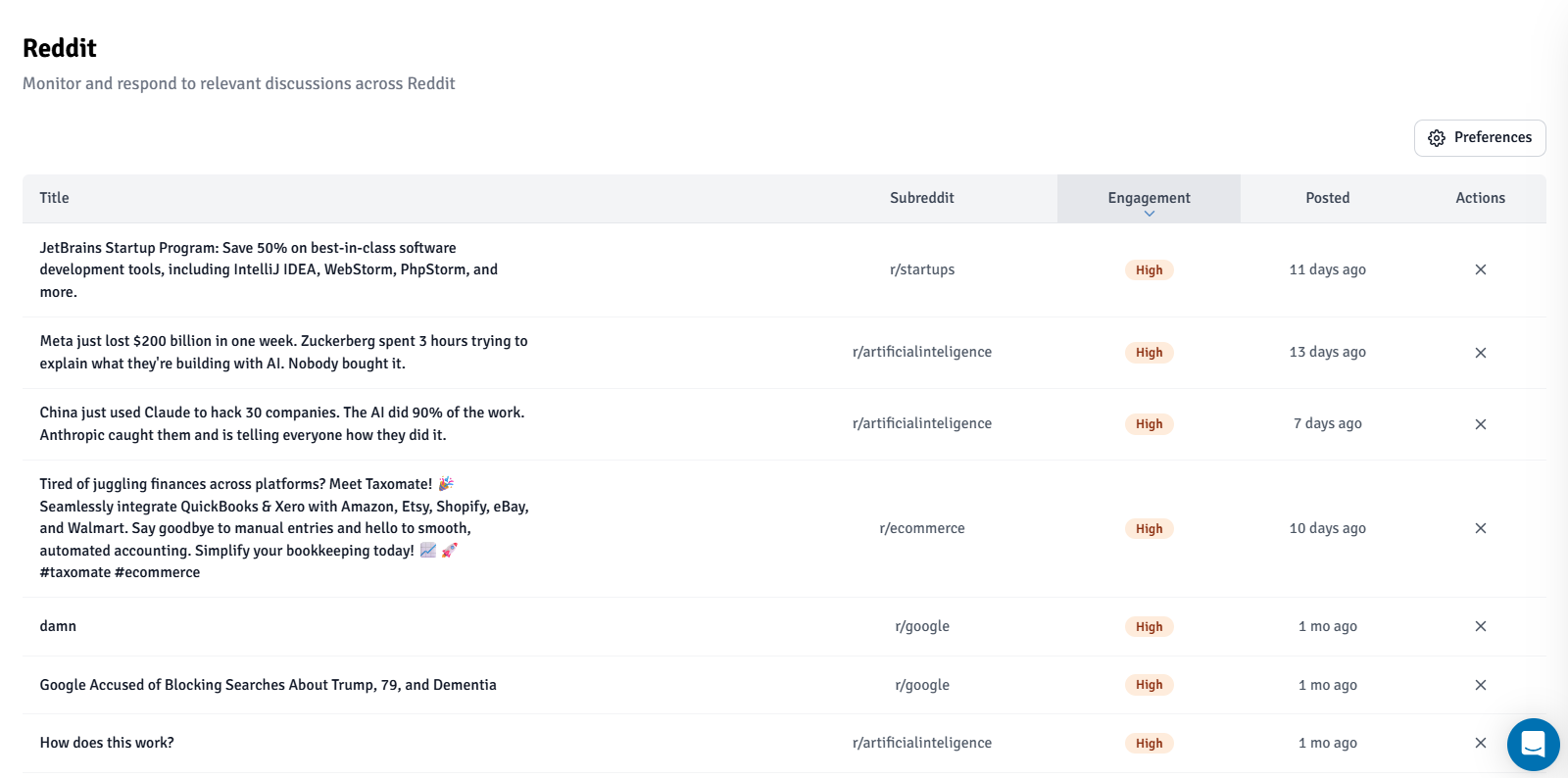The image size is (1568, 778).
Task: Dismiss the Taxomate ecommerce post
Action: (x=1480, y=528)
